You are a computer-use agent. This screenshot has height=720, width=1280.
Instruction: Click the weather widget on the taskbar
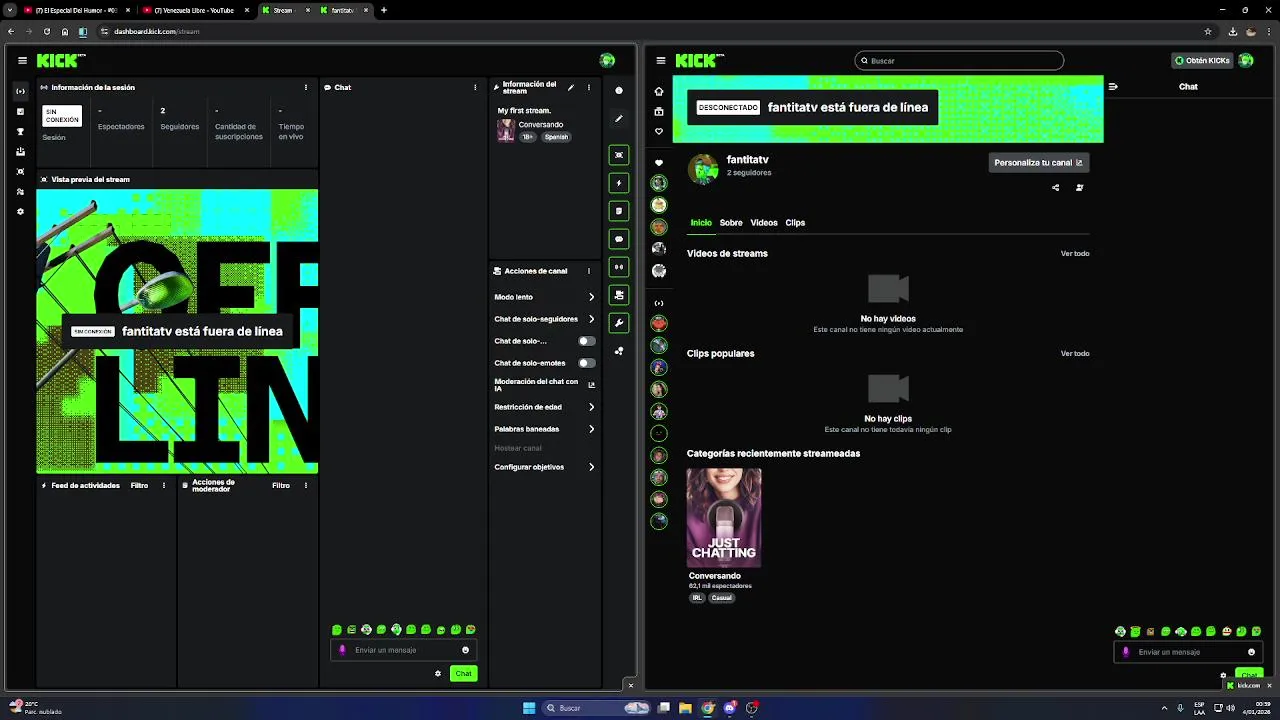(35, 708)
